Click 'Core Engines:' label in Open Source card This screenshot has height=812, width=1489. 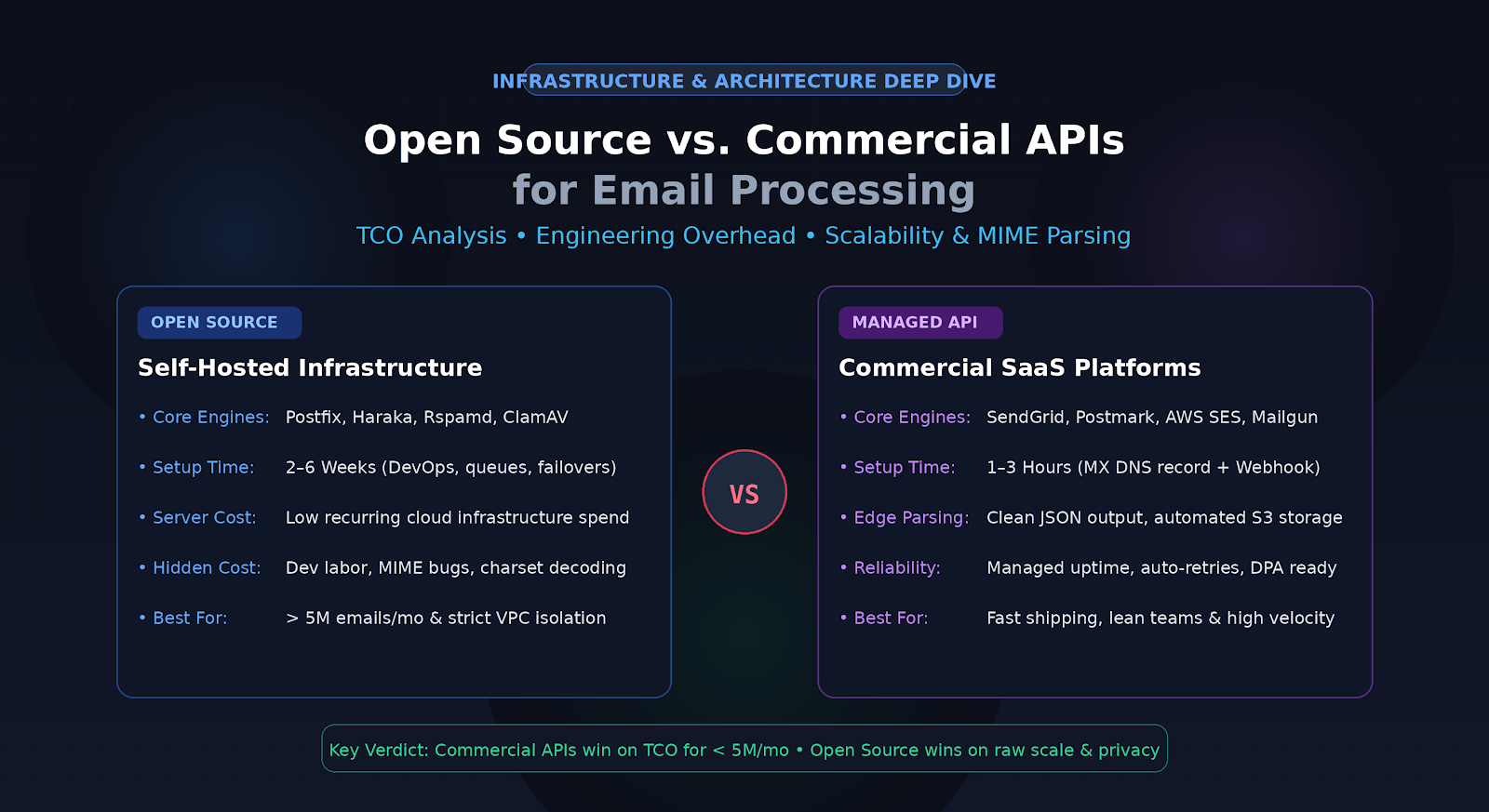211,417
